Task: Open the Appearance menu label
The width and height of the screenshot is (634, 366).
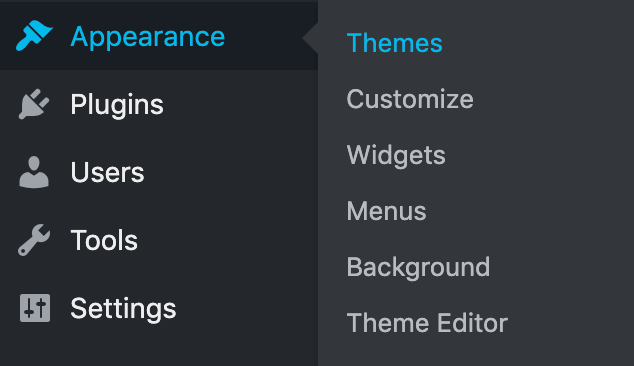Action: (x=148, y=37)
